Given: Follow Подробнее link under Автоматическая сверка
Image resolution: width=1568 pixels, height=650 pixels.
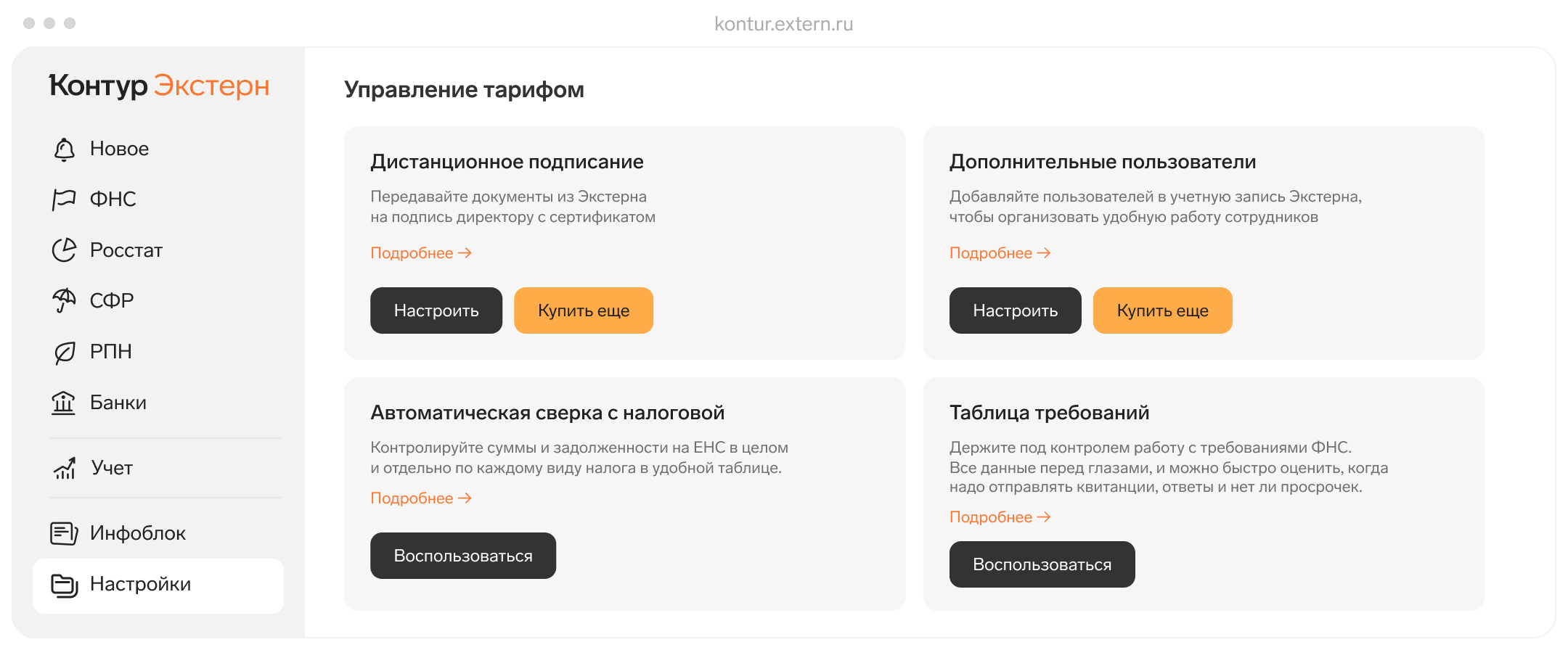Looking at the screenshot, I should [x=421, y=498].
